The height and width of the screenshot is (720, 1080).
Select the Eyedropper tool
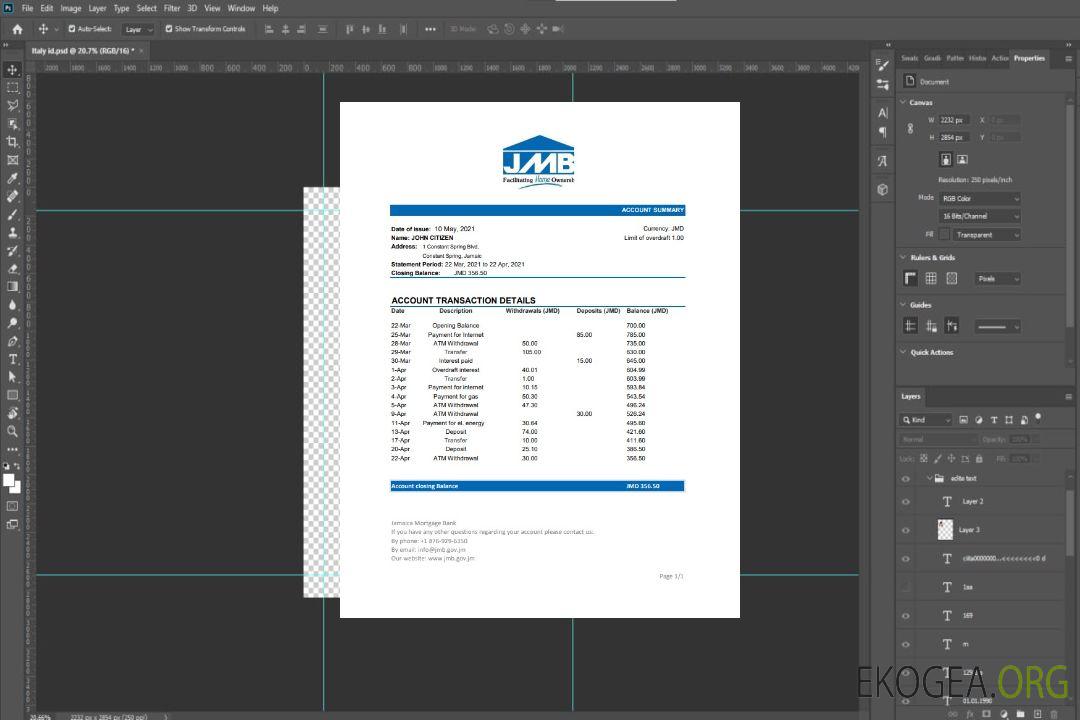tap(12, 178)
